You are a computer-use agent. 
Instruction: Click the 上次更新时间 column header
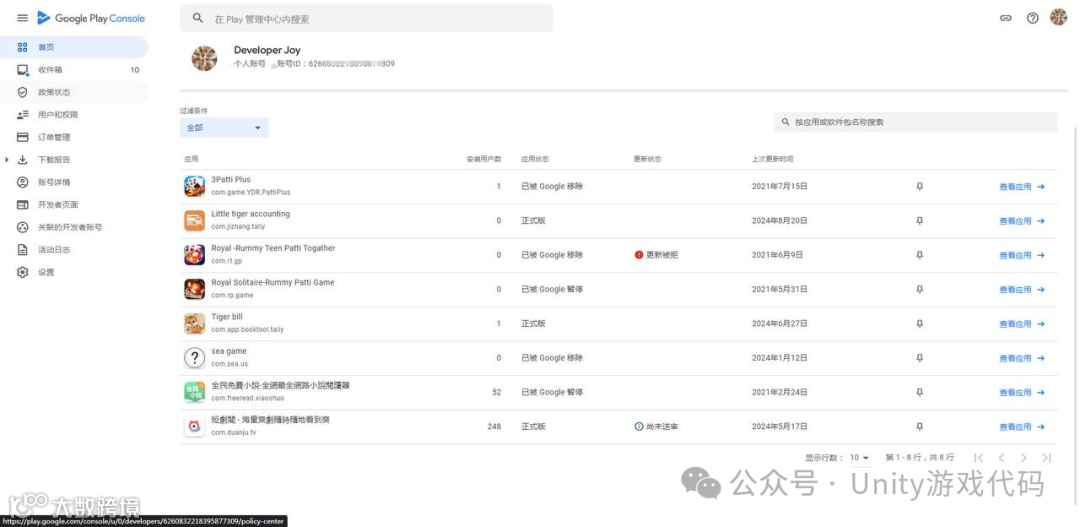pos(772,159)
